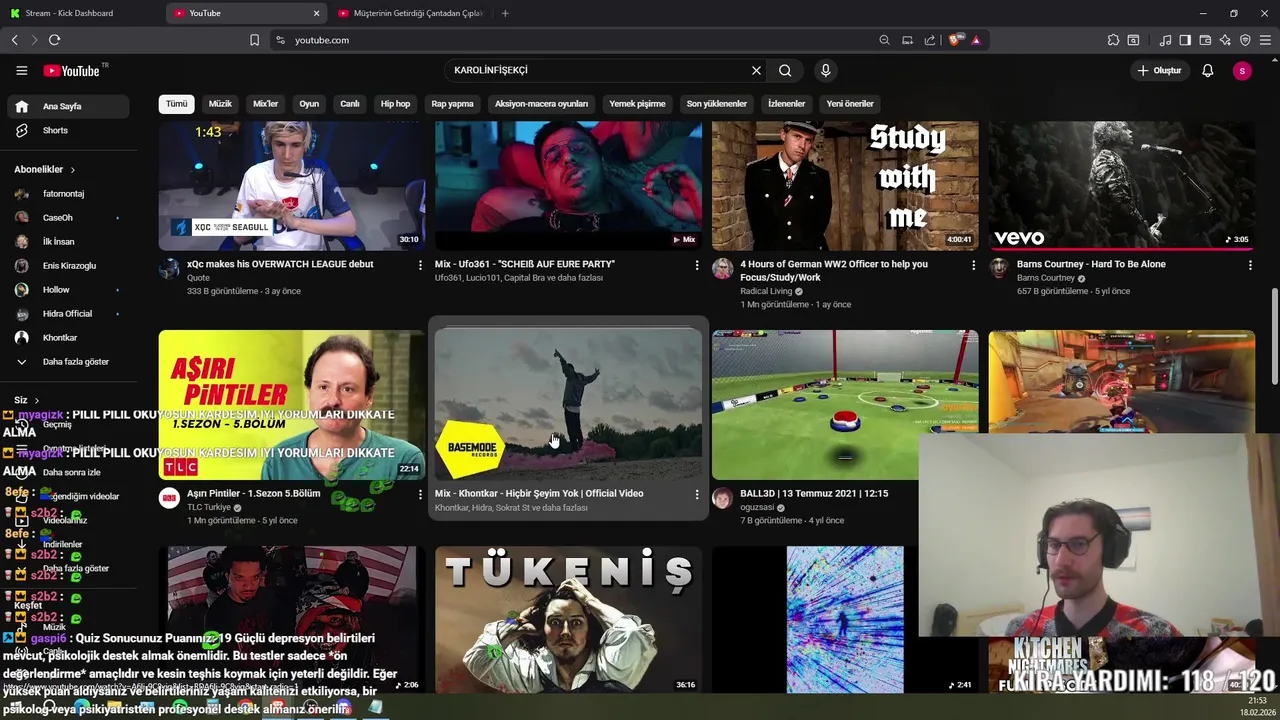The image size is (1280, 720).
Task: Open the notifications bell
Action: [x=1207, y=70]
